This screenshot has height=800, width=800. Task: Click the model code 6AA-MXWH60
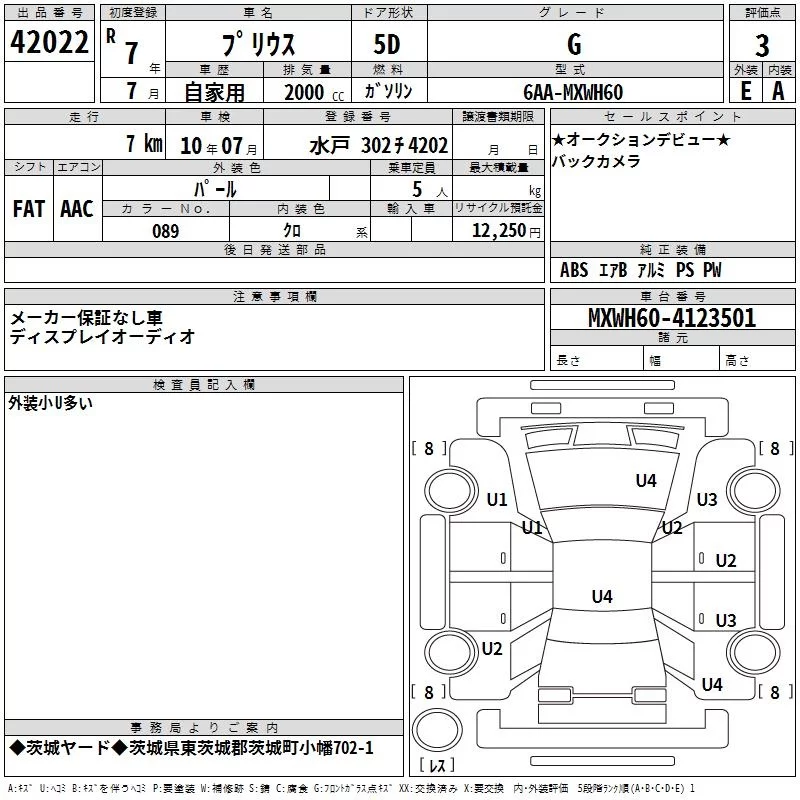coord(573,92)
